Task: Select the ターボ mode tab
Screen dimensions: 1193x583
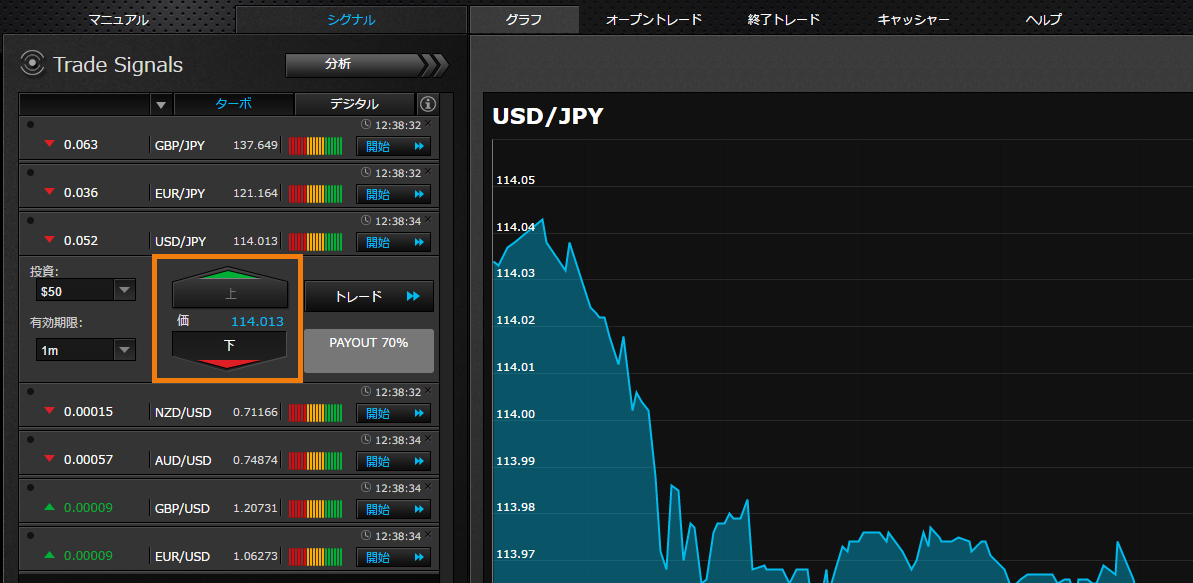Action: tap(234, 104)
